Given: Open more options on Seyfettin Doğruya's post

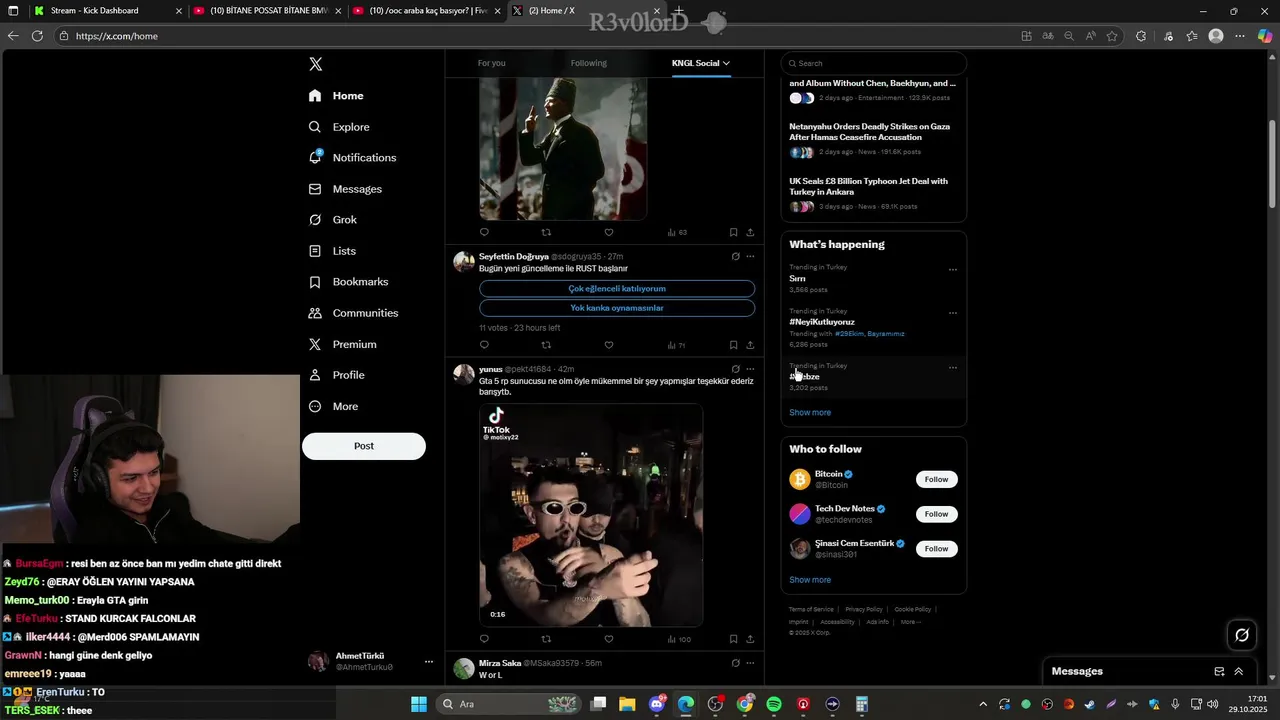Looking at the screenshot, I should pos(750,257).
